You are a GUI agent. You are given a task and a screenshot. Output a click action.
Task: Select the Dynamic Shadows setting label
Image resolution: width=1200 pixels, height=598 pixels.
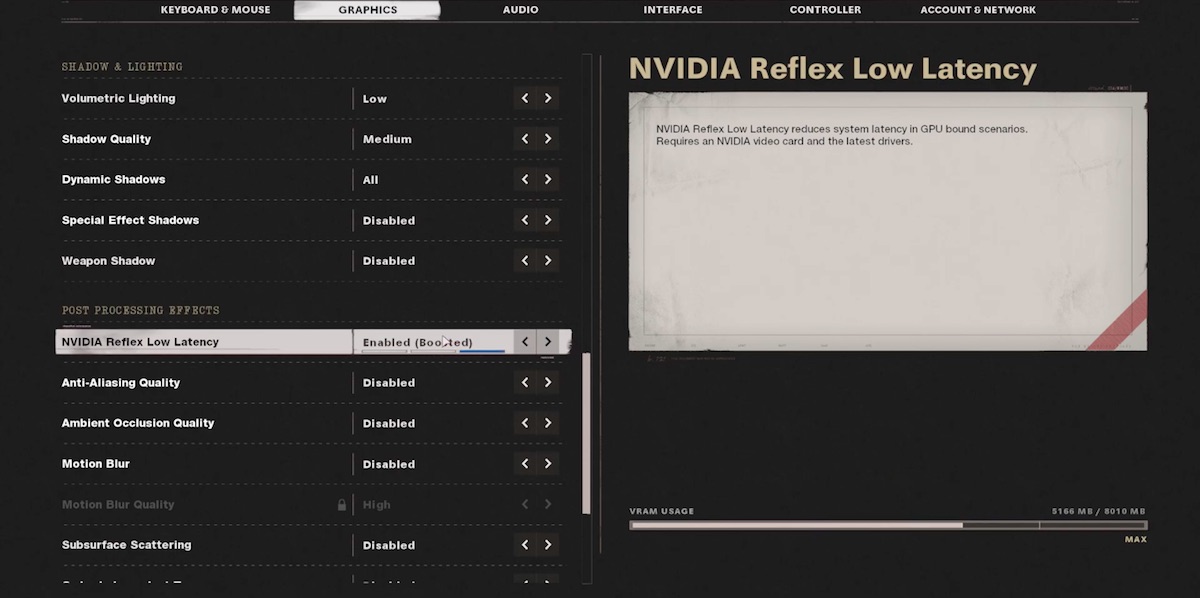tap(113, 180)
